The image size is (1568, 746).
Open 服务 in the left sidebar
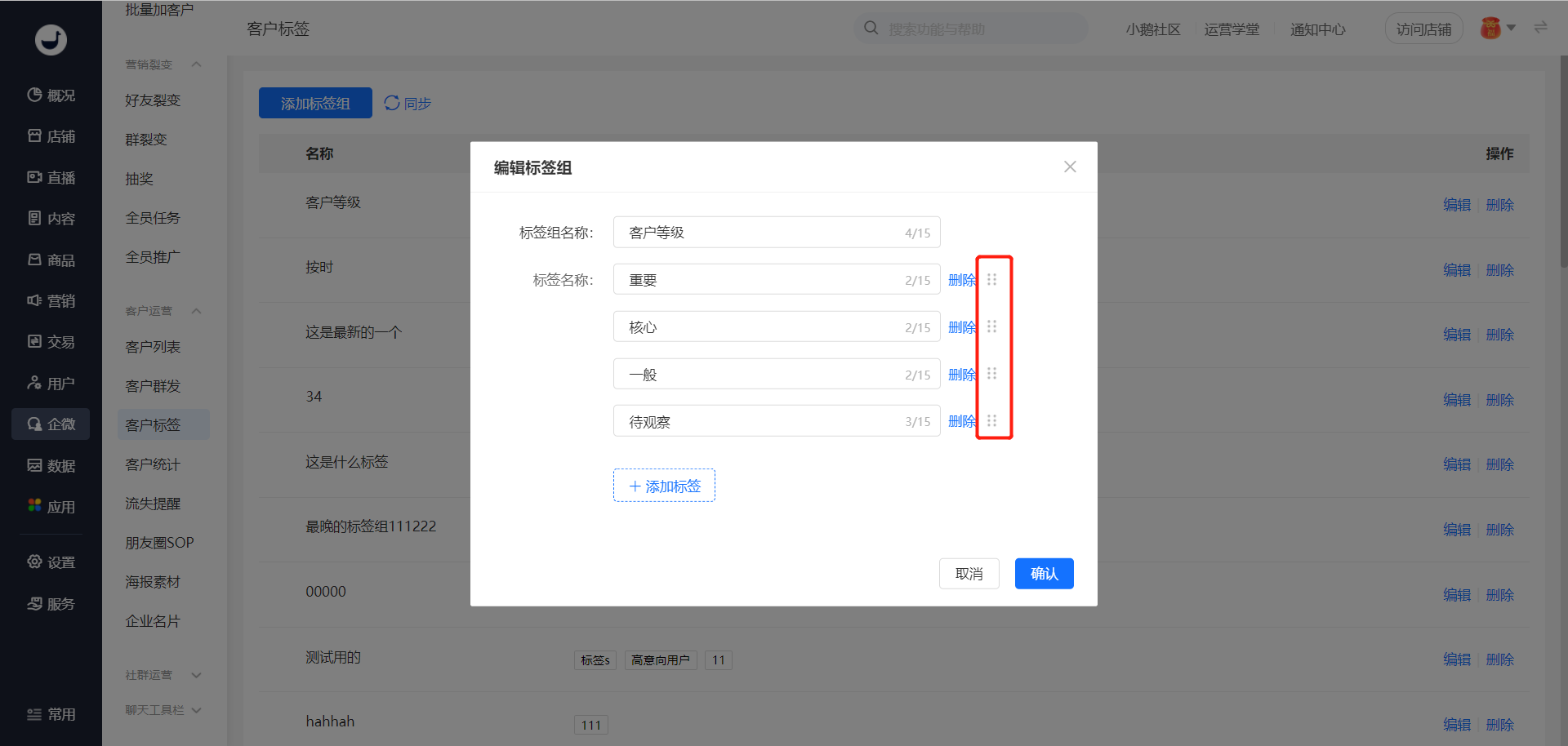click(51, 603)
